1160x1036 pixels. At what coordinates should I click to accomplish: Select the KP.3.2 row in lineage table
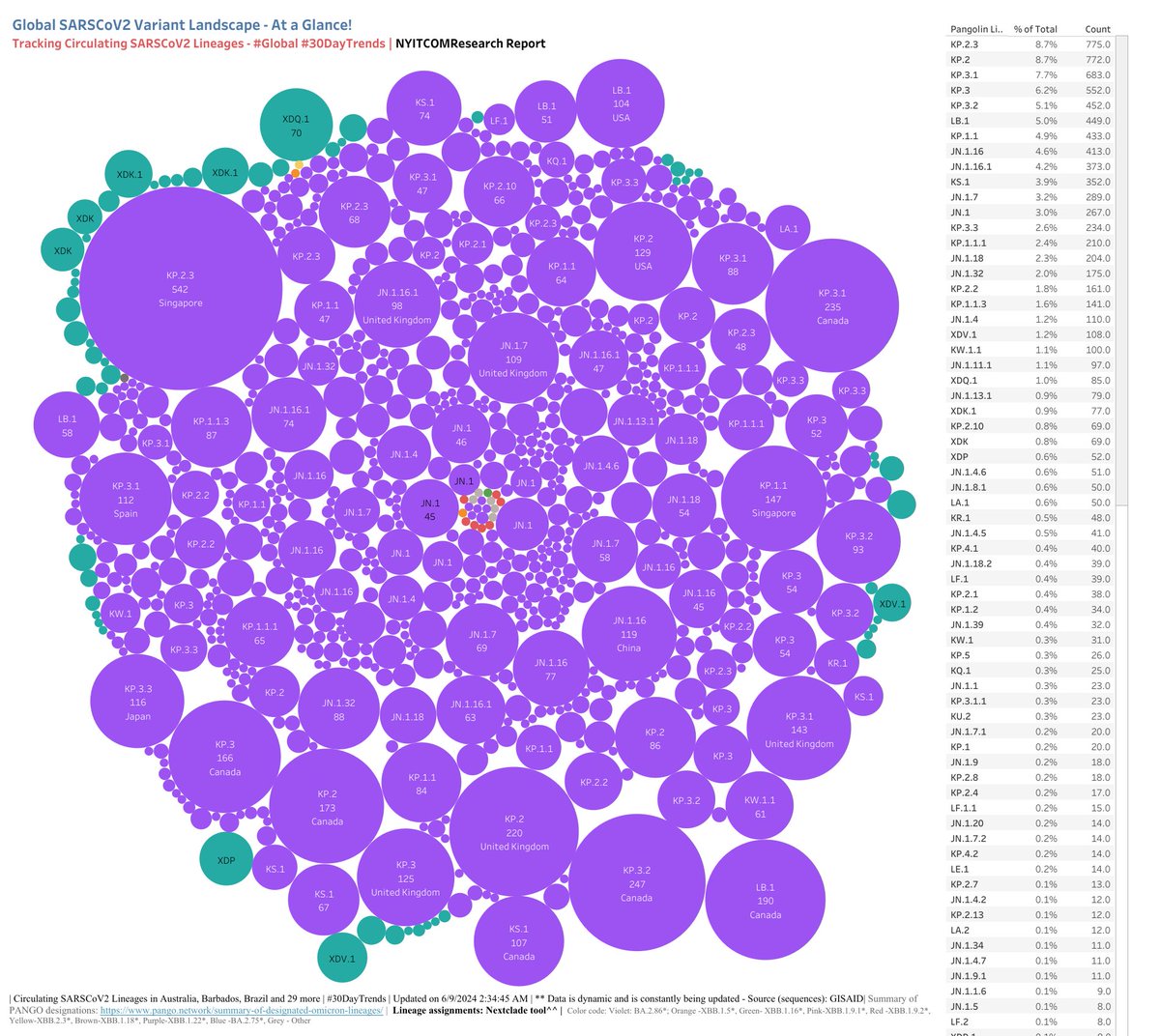pos(1029,105)
